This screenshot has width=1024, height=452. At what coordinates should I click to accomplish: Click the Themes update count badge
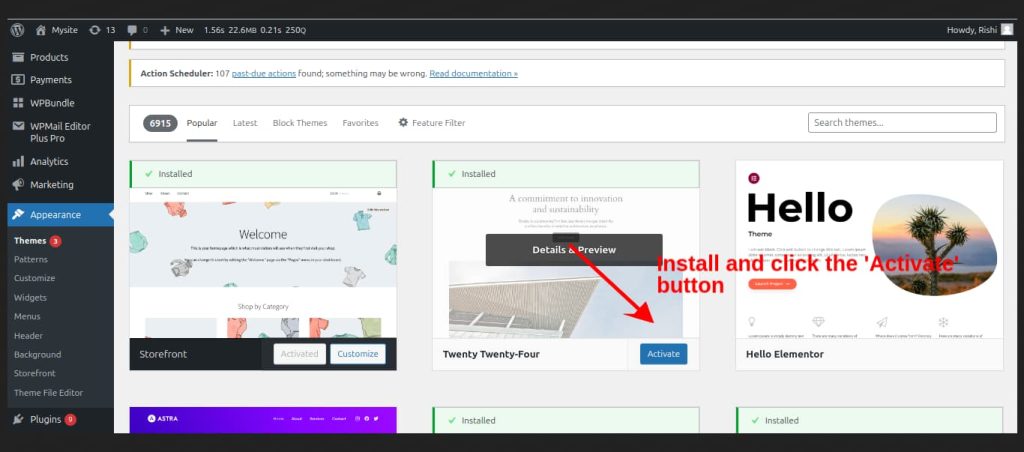[56, 241]
